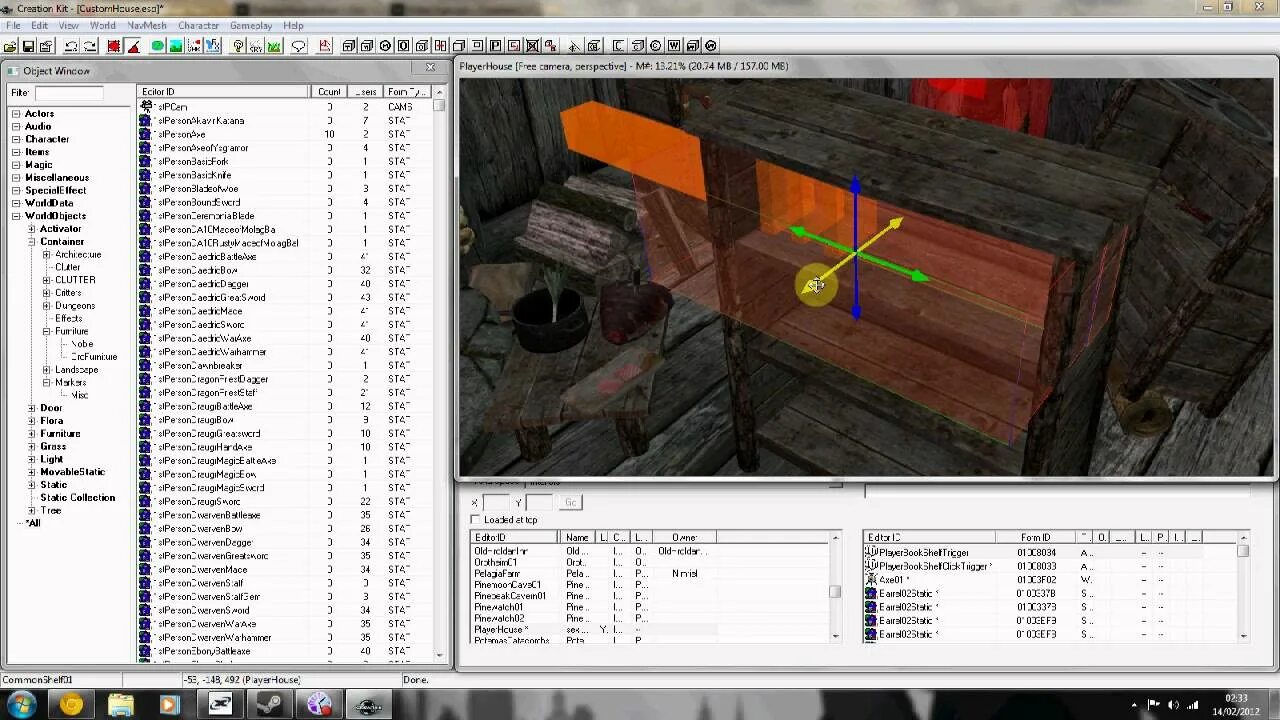Viewport: 1280px width, 720px height.
Task: Click the Go button beside the Y field
Action: (570, 503)
